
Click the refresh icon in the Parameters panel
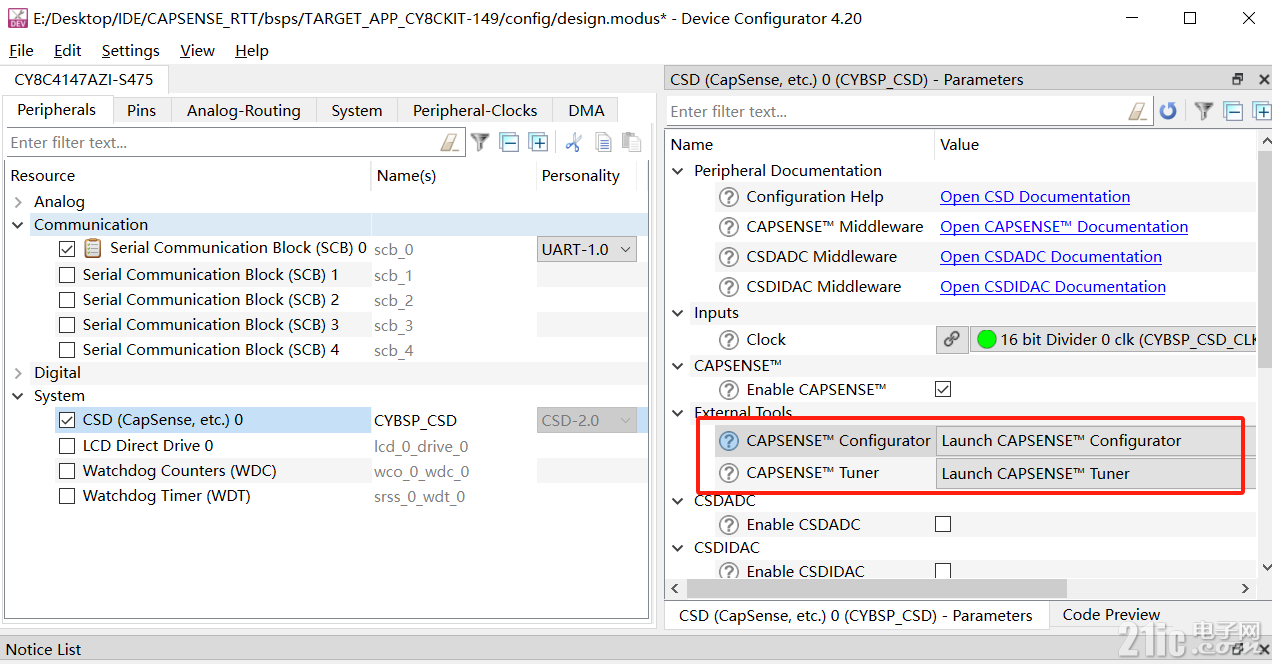point(1168,110)
